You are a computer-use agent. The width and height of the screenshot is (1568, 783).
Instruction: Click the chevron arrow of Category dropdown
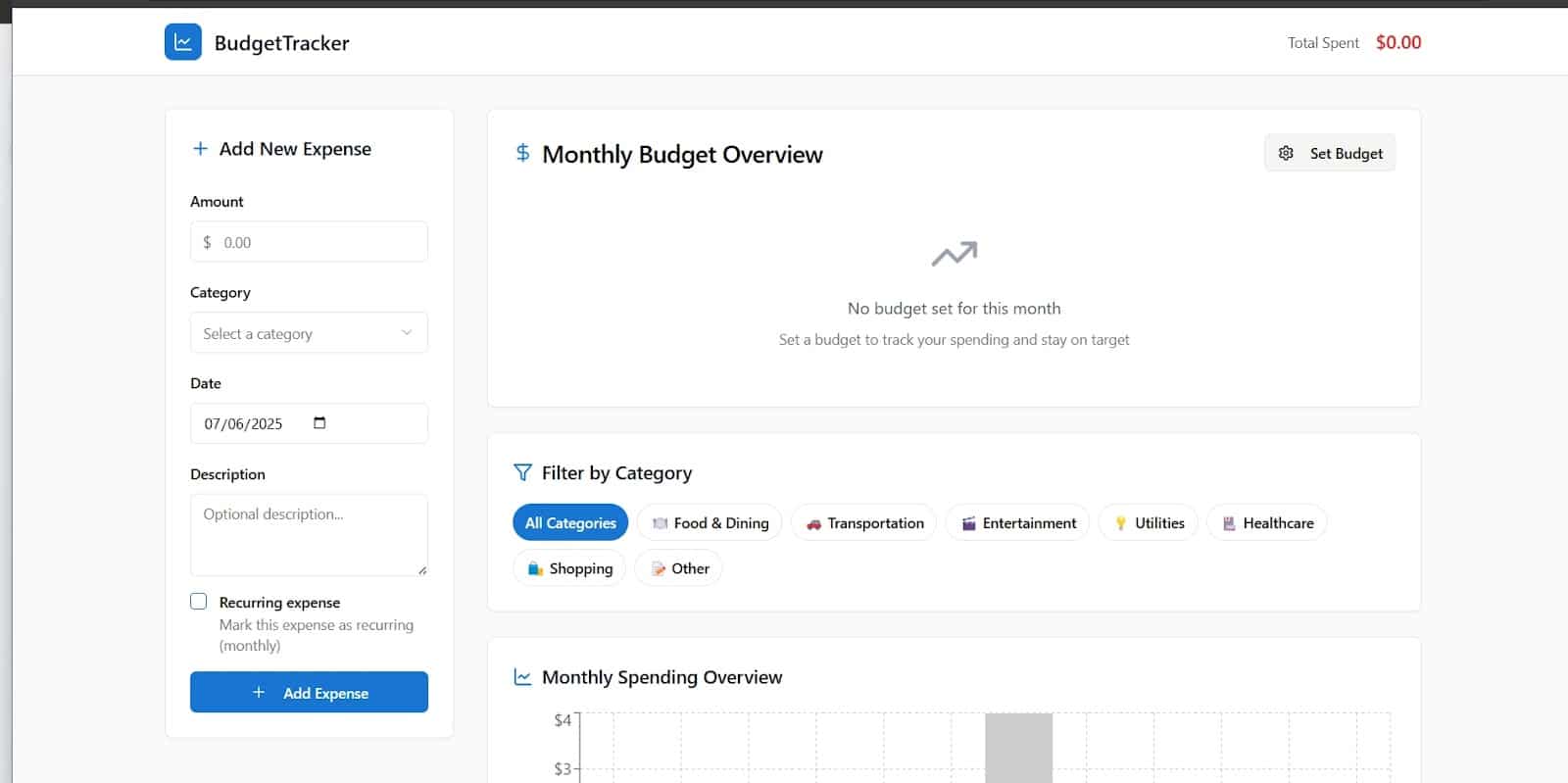(x=407, y=333)
